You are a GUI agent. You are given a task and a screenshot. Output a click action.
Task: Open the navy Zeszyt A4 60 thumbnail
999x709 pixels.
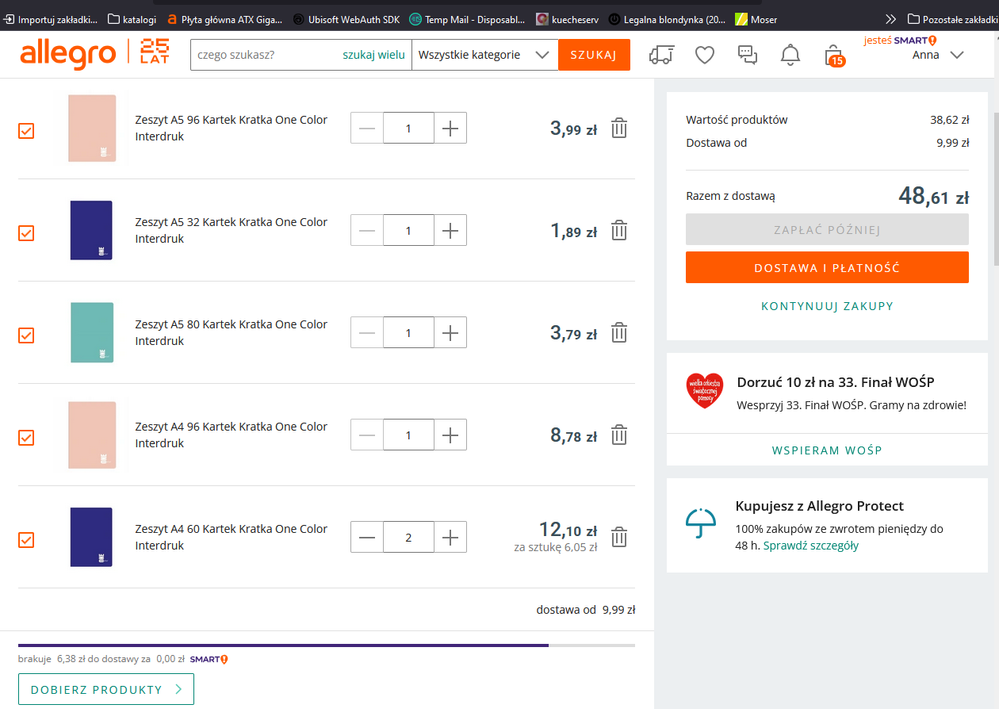pyautogui.click(x=91, y=537)
